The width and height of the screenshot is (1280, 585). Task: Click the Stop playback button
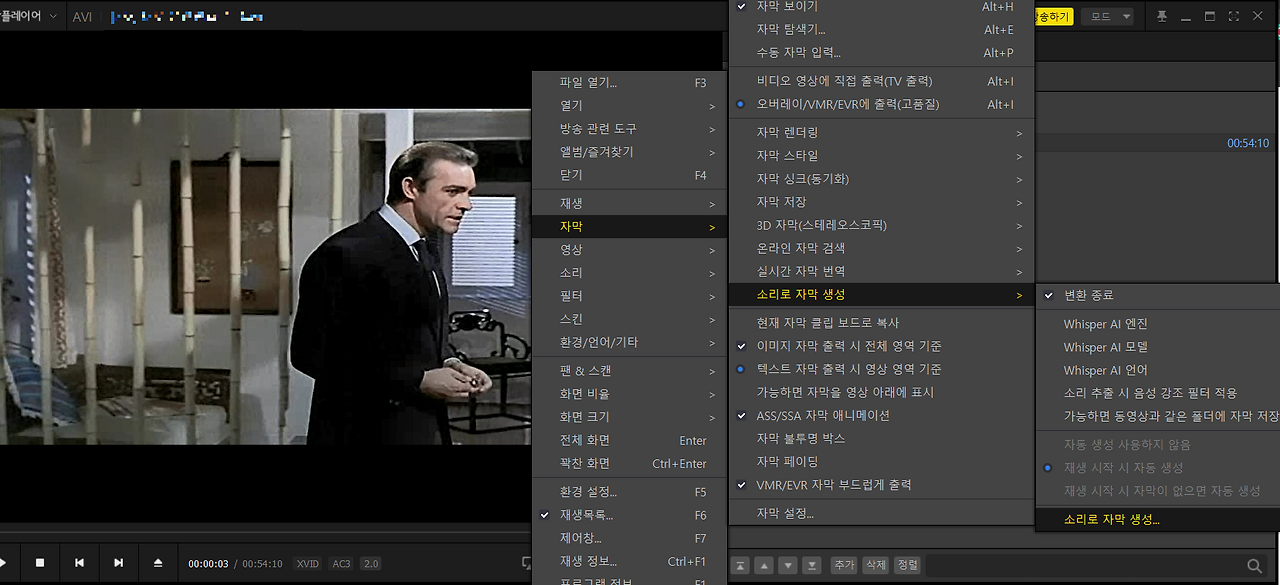pos(40,563)
